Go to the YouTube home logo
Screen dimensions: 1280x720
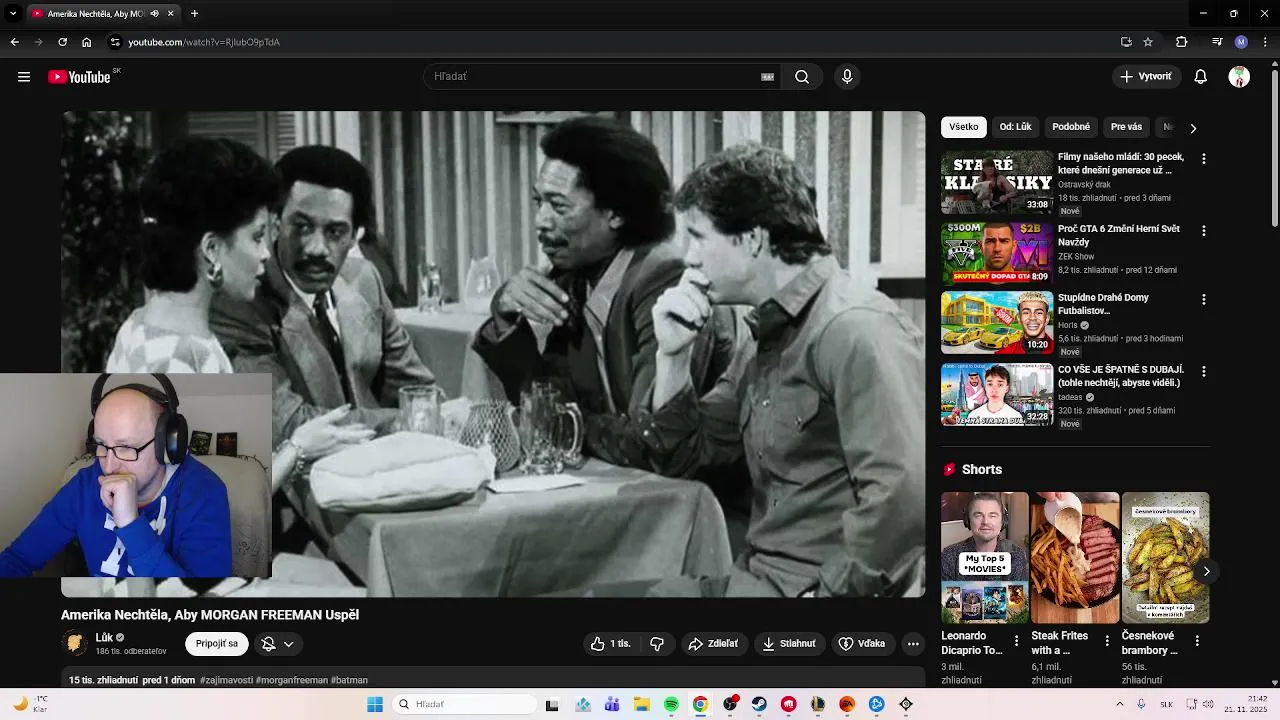[x=79, y=77]
